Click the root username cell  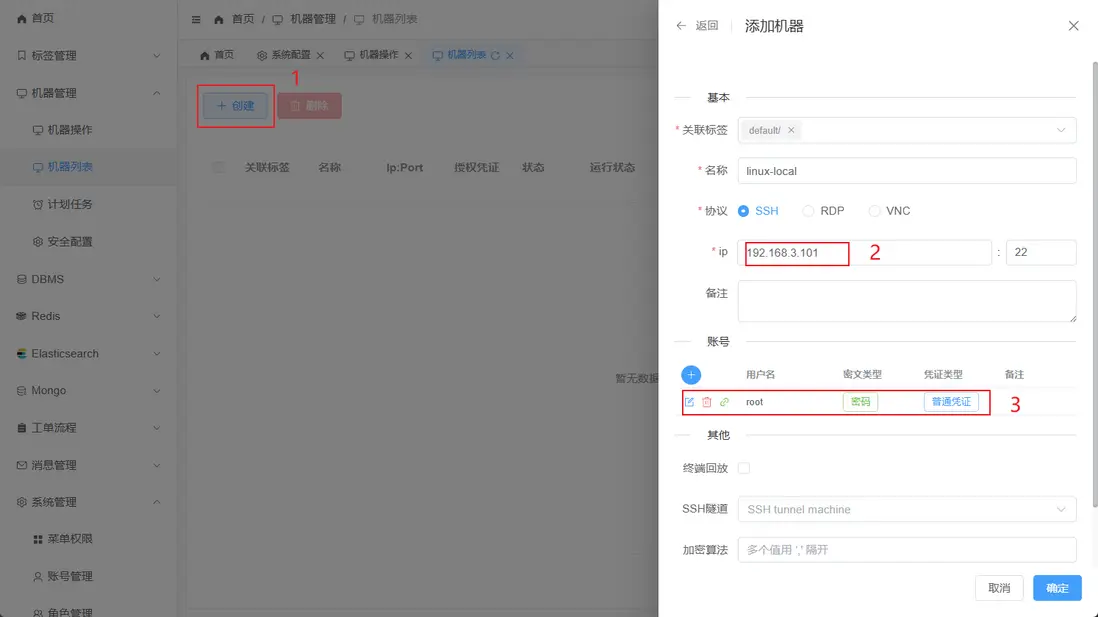pyautogui.click(x=754, y=402)
